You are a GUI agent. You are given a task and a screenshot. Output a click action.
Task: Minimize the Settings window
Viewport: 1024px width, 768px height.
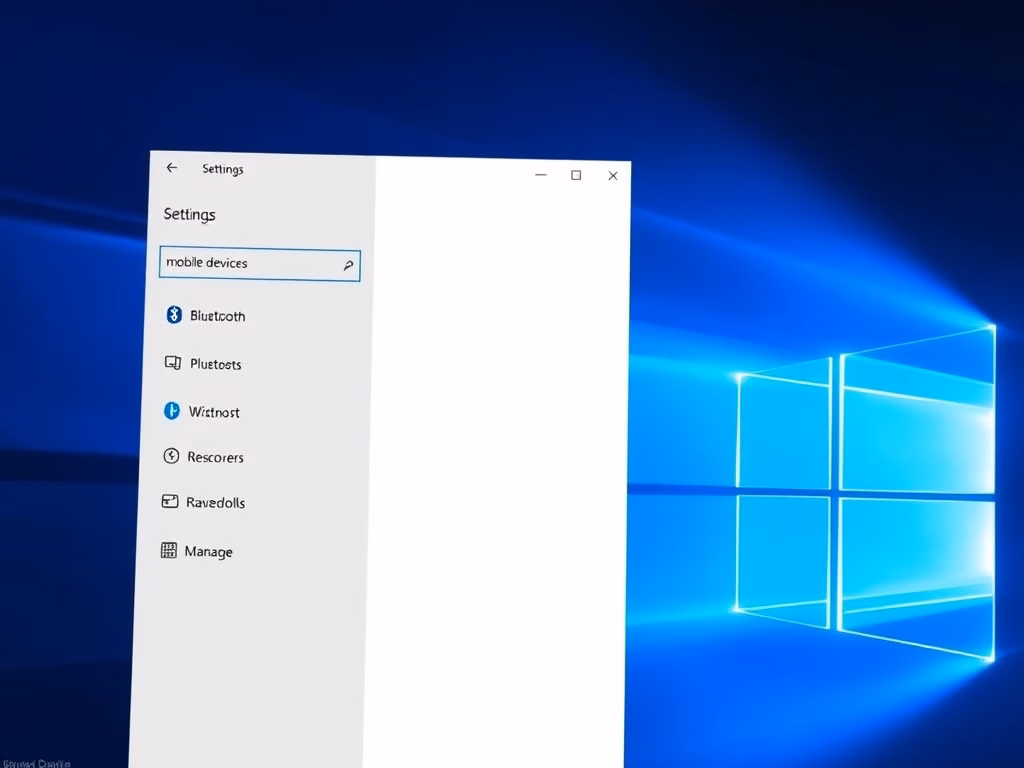click(541, 175)
